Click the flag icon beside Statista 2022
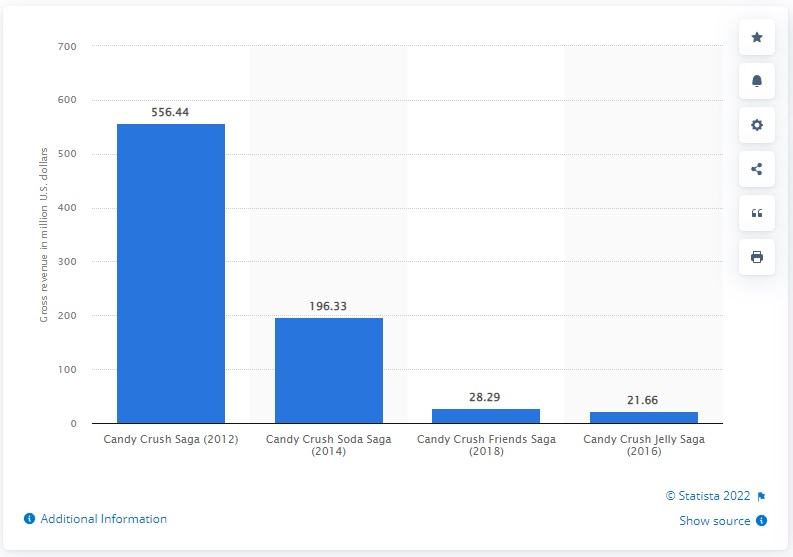Screen dimensions: 793x557 [x=761, y=497]
